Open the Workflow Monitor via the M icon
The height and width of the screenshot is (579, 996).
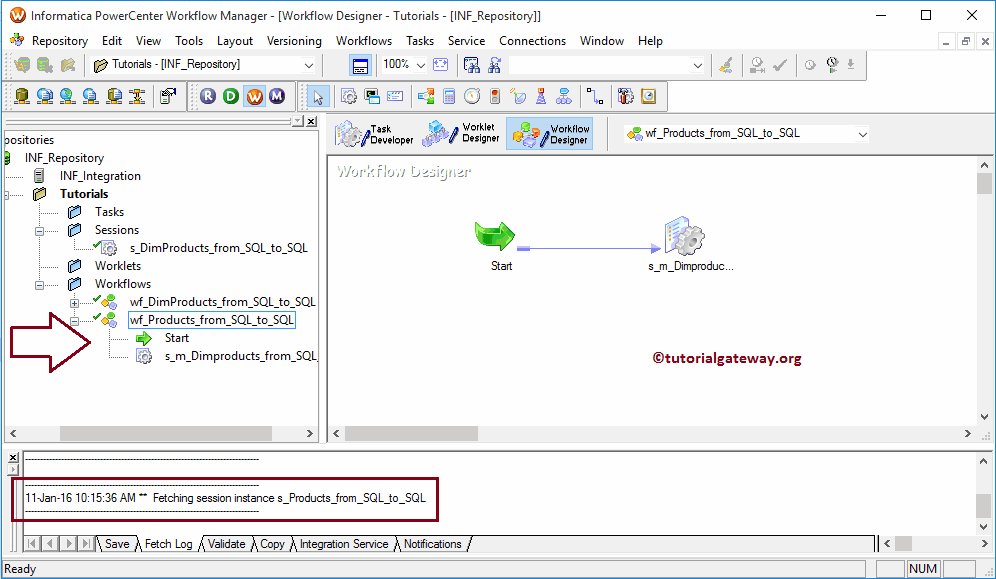pos(278,96)
